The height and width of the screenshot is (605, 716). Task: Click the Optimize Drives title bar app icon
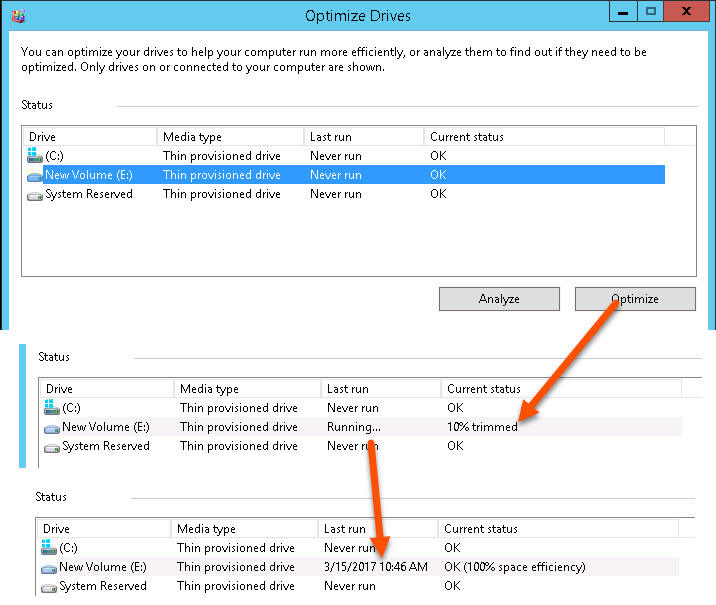(18, 16)
